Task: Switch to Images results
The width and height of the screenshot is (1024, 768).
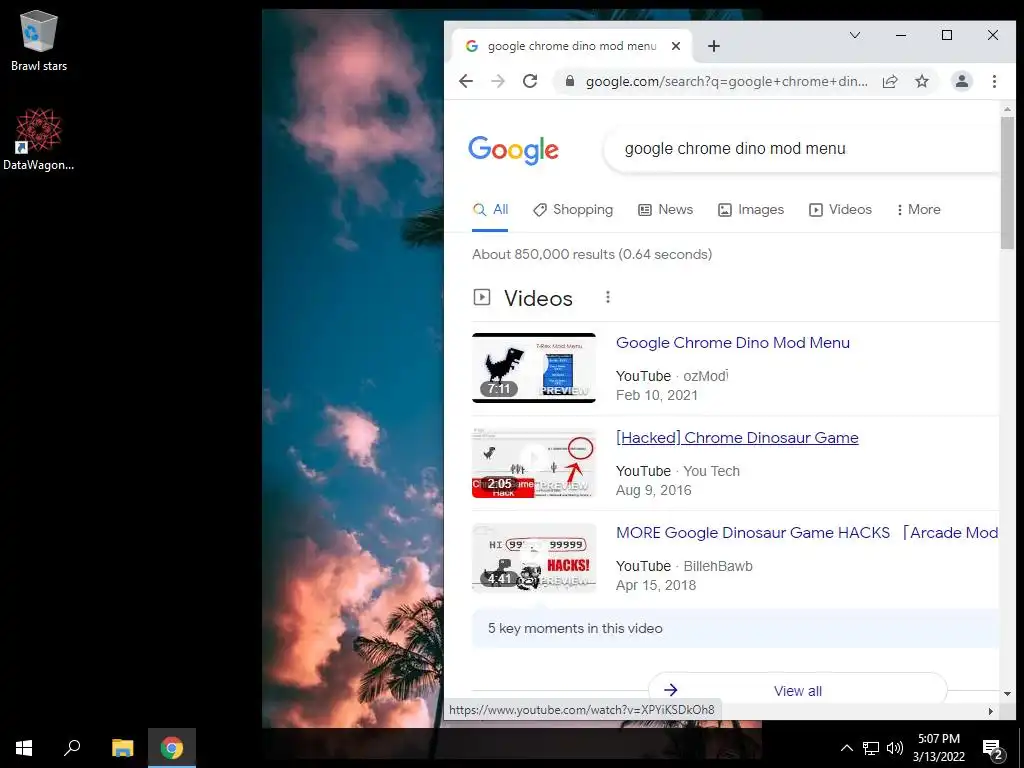Action: (x=750, y=210)
